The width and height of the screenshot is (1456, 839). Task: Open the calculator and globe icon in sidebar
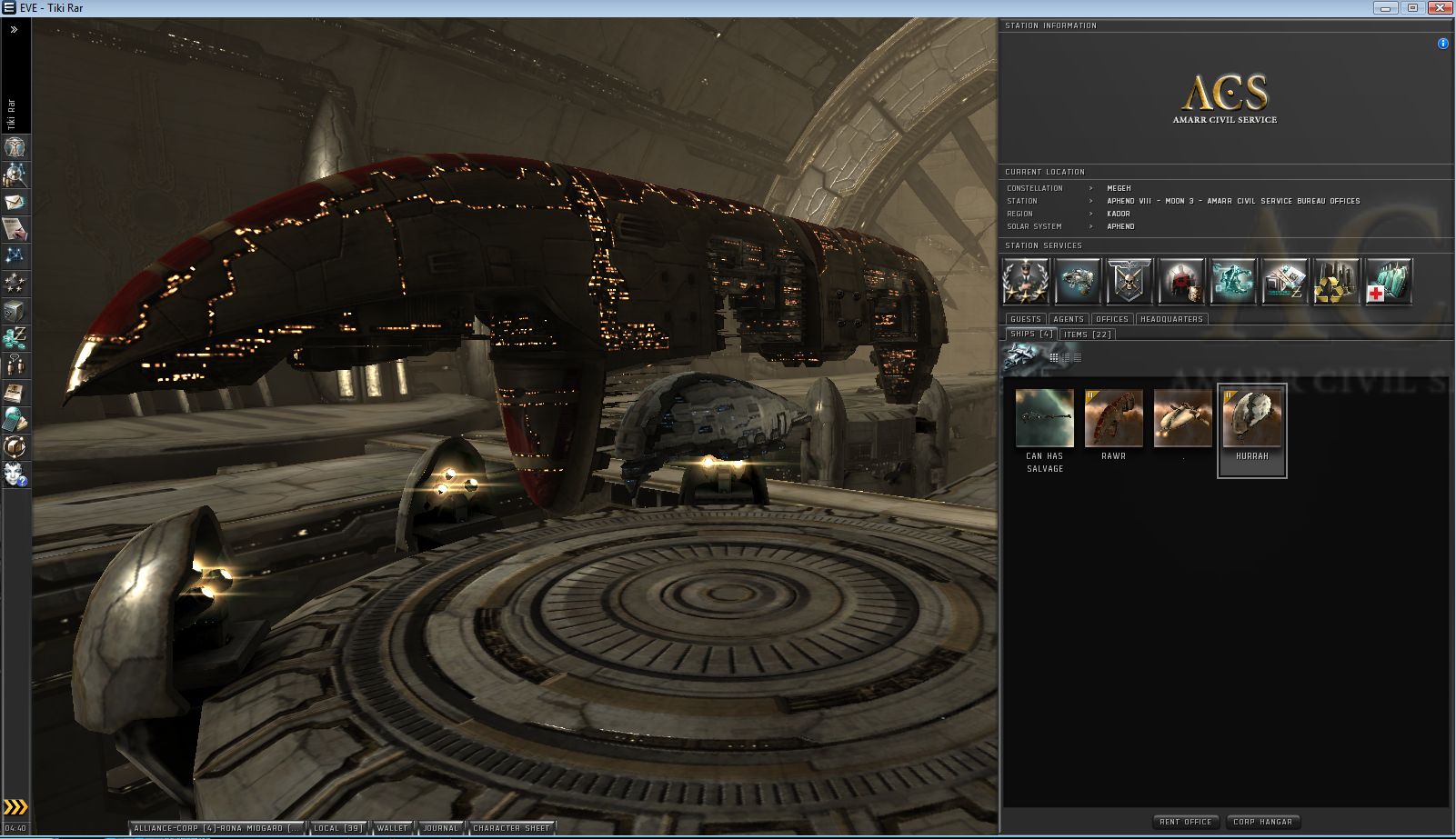[x=15, y=419]
